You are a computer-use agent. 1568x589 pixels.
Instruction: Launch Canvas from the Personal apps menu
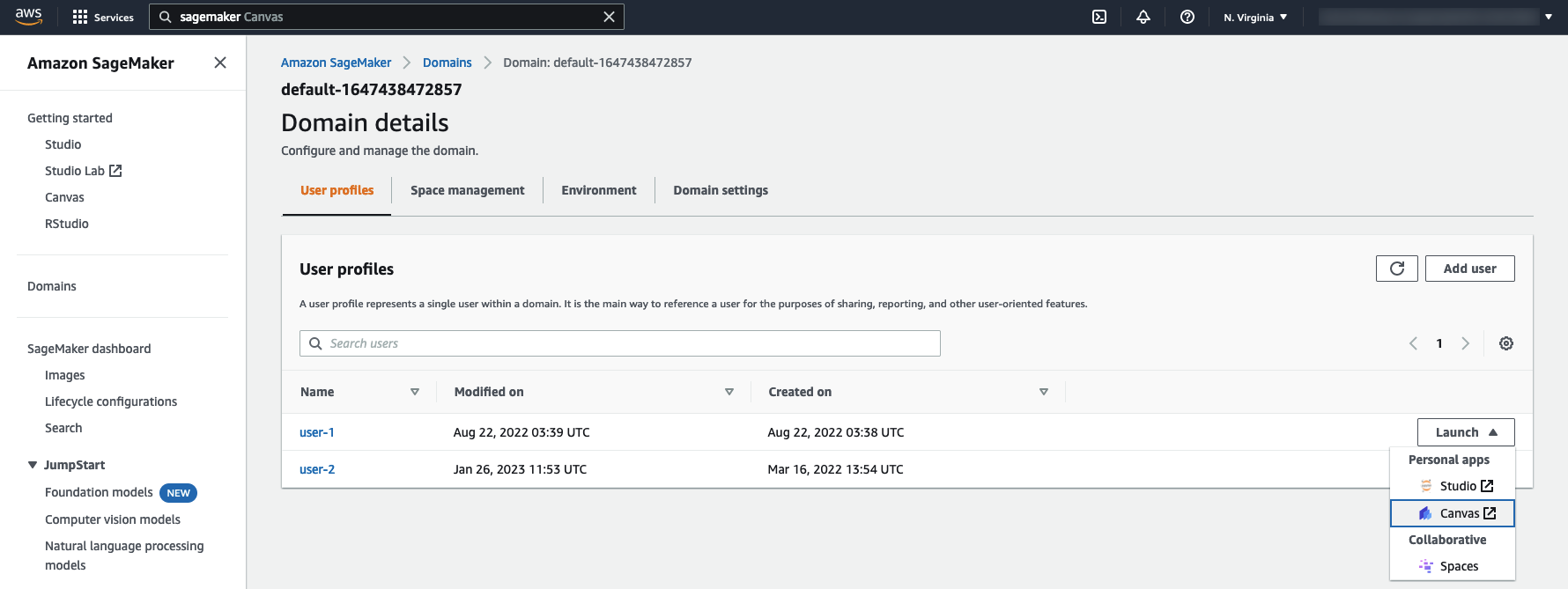coord(1453,513)
